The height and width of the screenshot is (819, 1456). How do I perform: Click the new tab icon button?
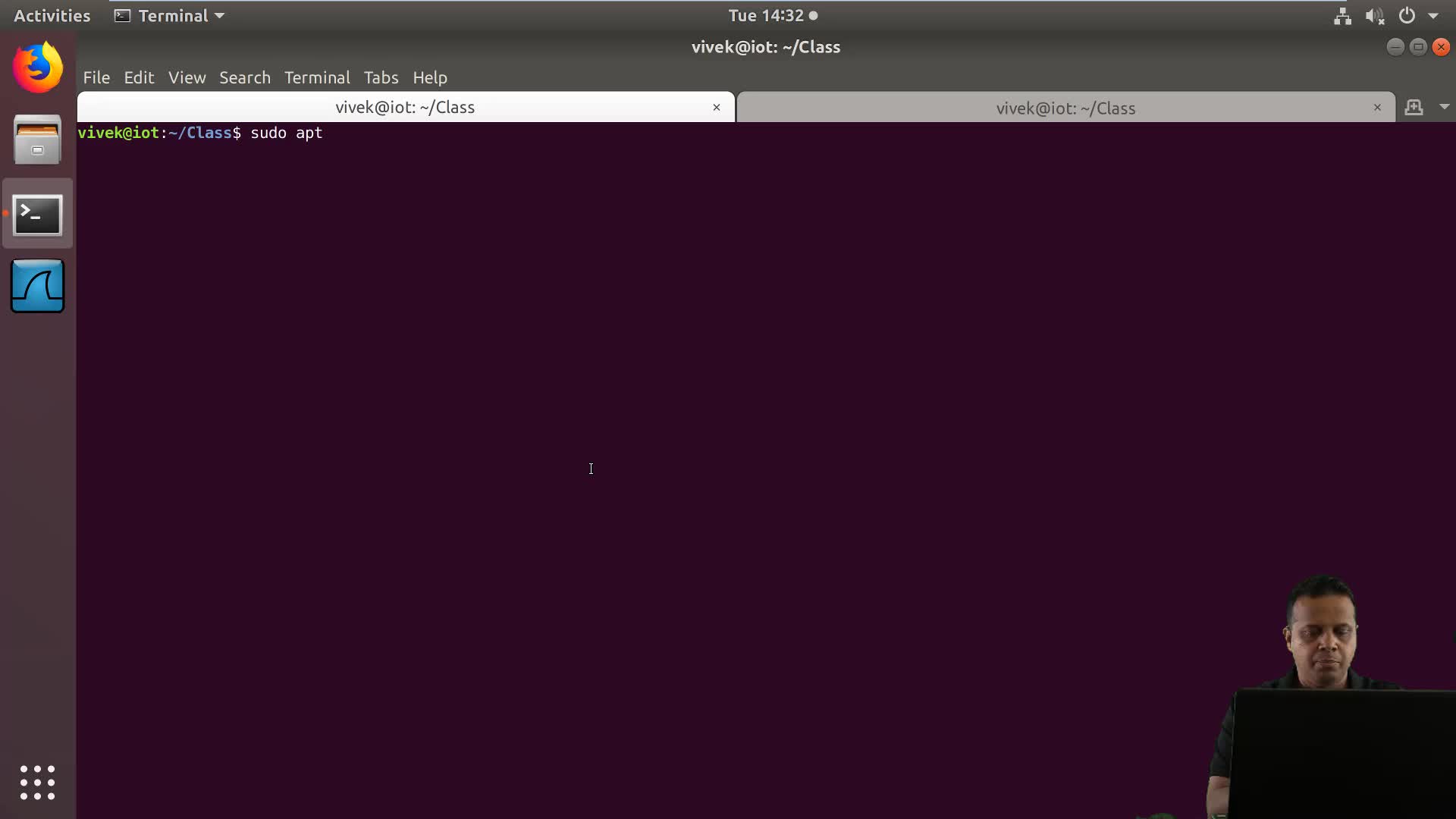tap(1414, 108)
